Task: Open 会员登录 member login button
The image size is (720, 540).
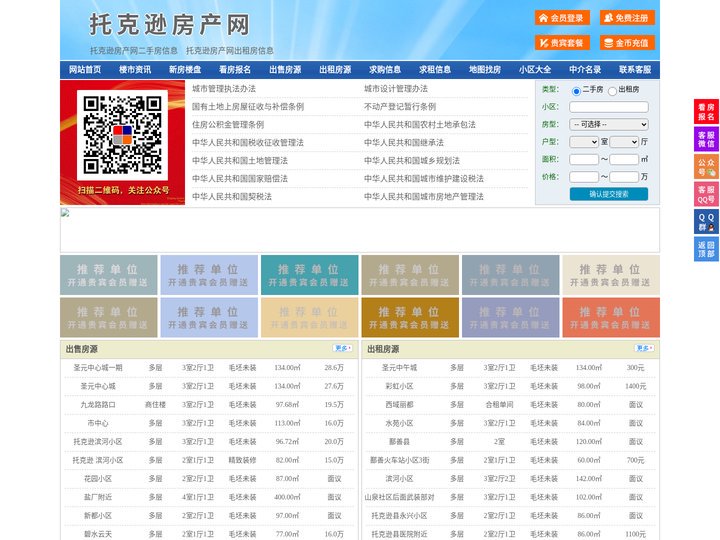Action: point(562,18)
